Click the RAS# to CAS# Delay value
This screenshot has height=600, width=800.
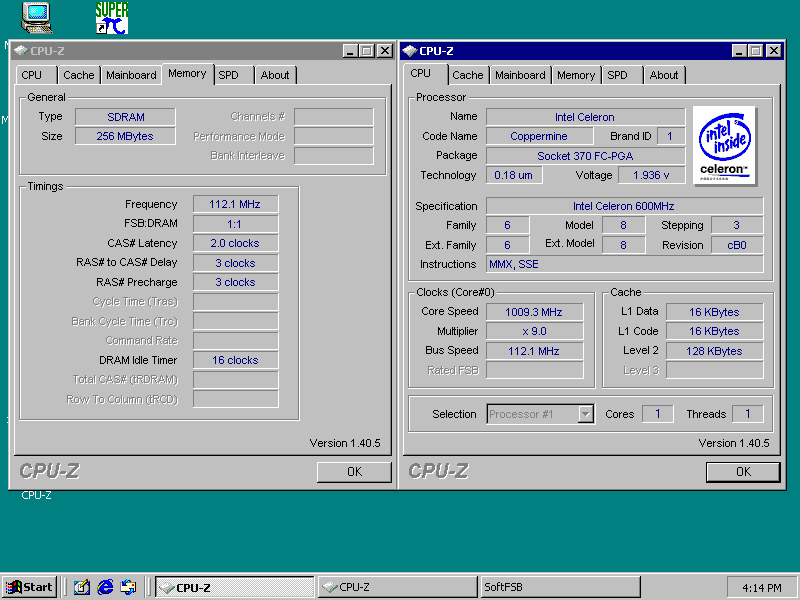(235, 263)
